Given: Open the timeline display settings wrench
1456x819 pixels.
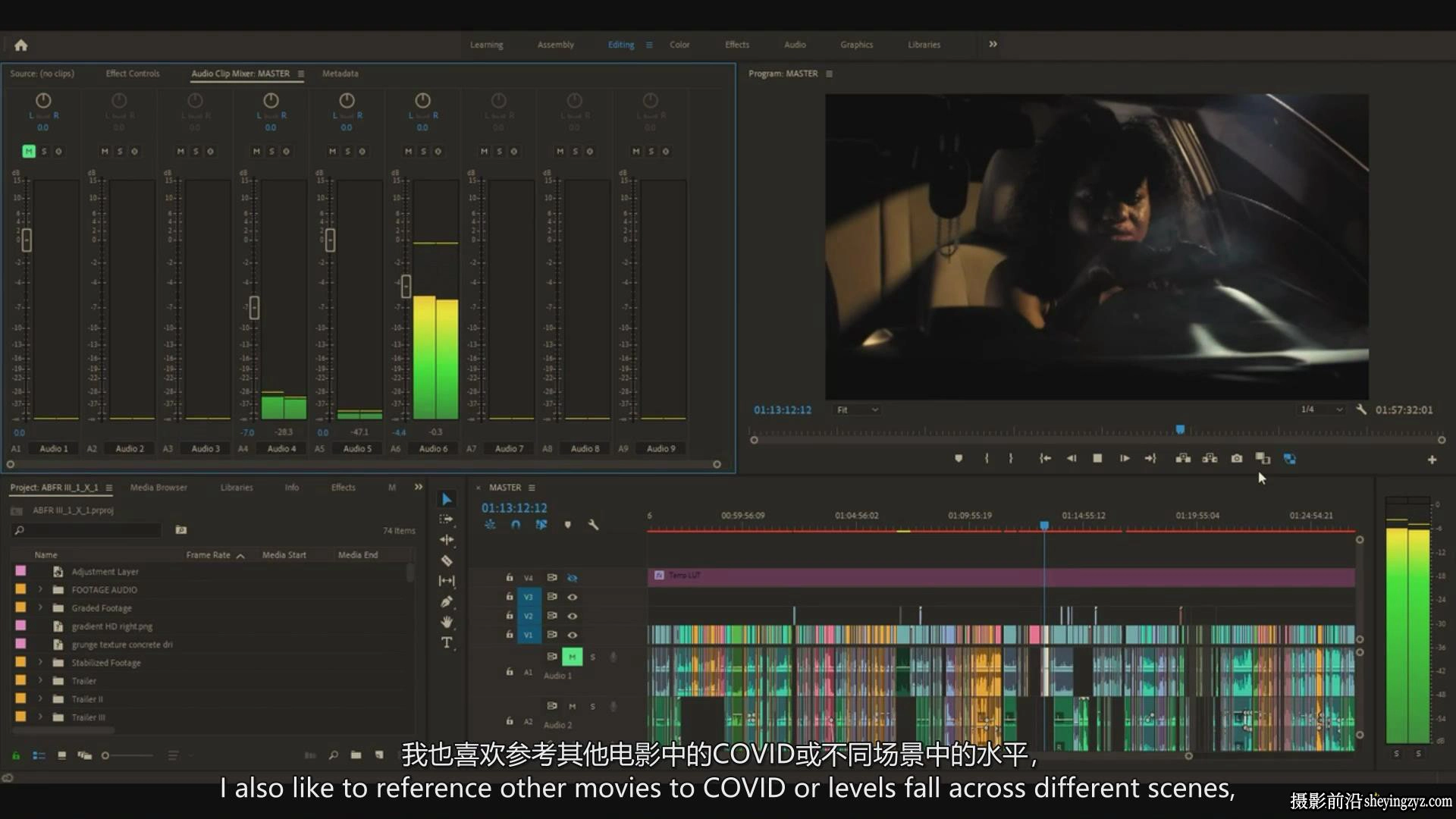Looking at the screenshot, I should click(x=593, y=525).
